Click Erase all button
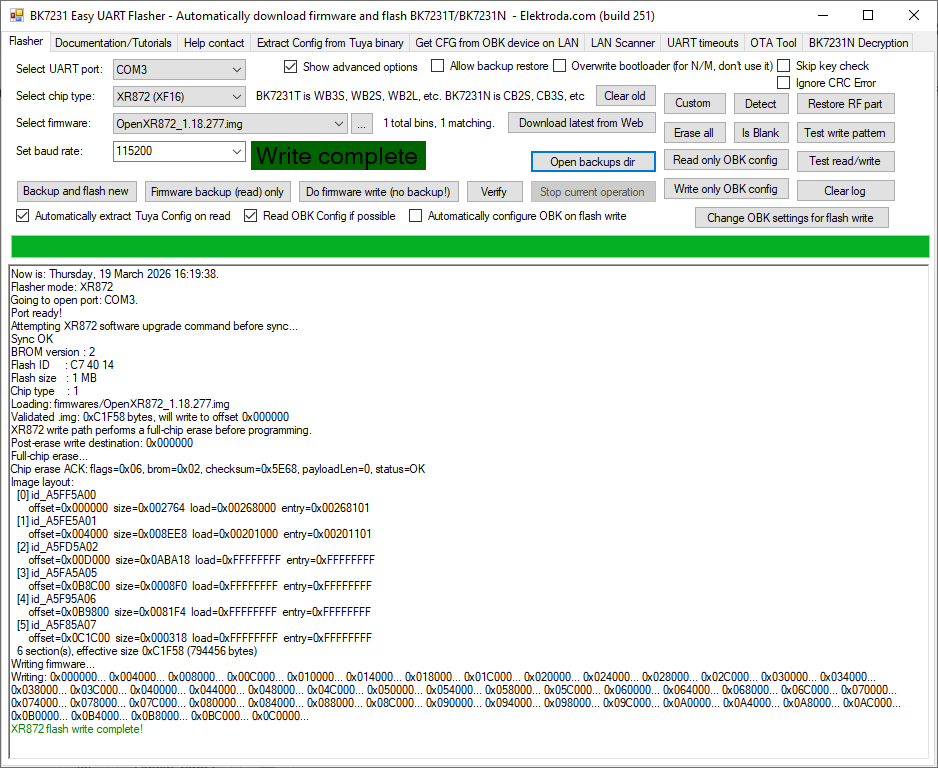Screen dimensions: 938x768 (x=694, y=133)
